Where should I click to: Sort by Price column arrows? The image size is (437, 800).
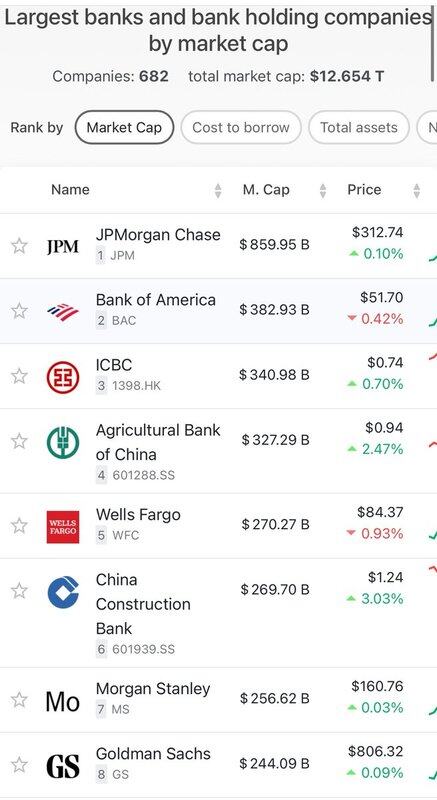(417, 191)
